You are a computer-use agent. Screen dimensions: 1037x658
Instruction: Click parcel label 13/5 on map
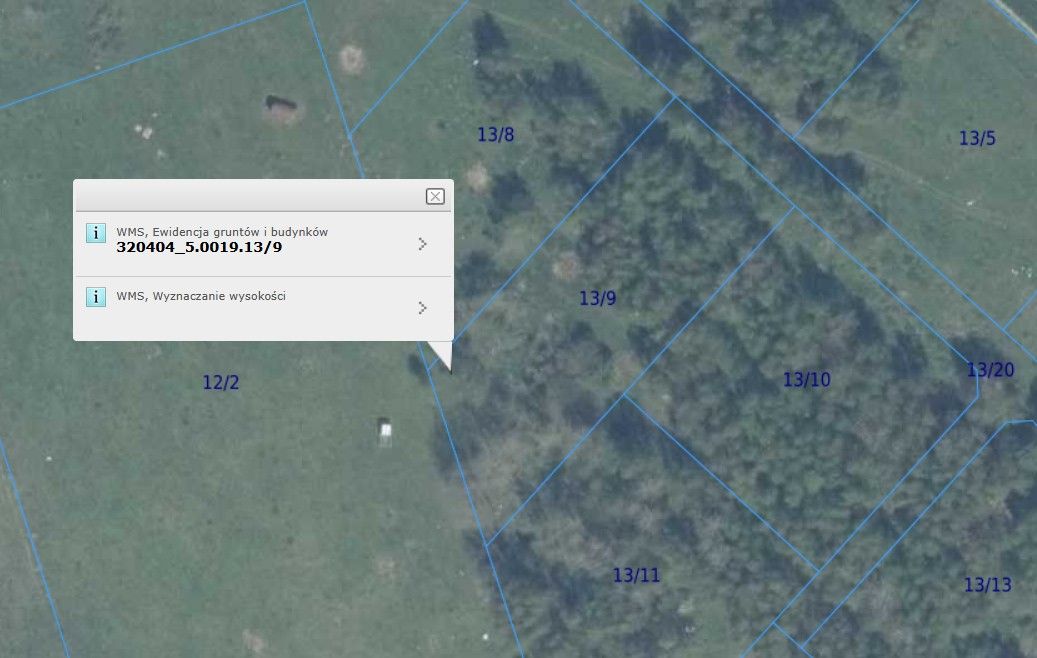pos(977,138)
